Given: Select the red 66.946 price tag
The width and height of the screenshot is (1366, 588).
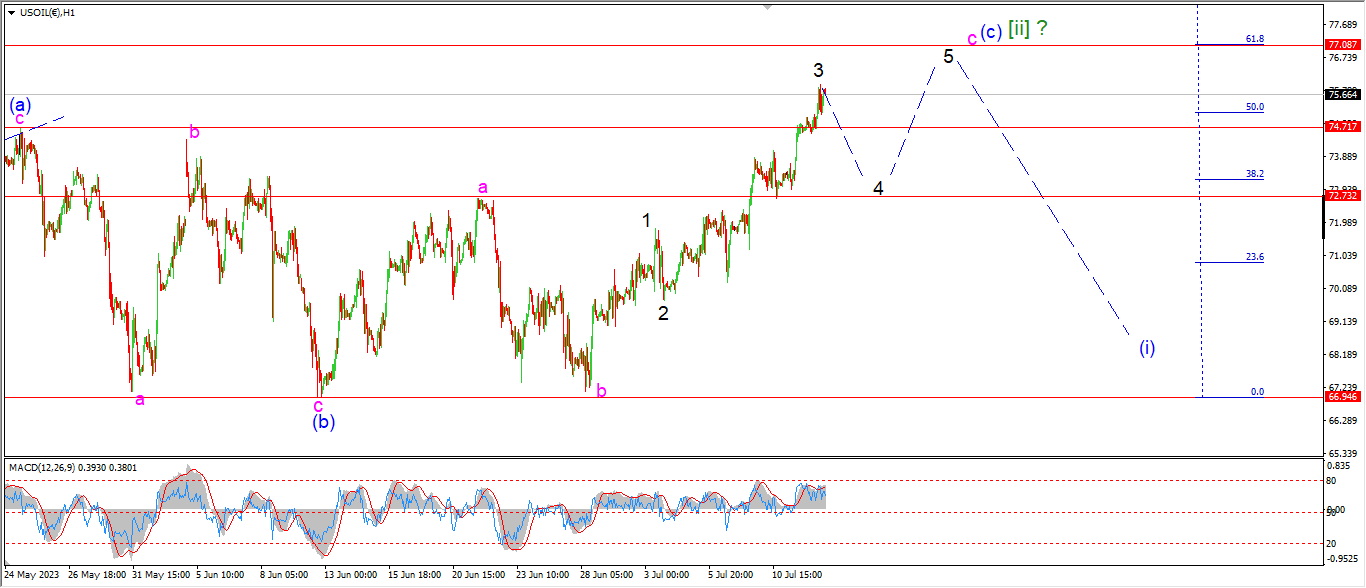Looking at the screenshot, I should [x=1342, y=397].
